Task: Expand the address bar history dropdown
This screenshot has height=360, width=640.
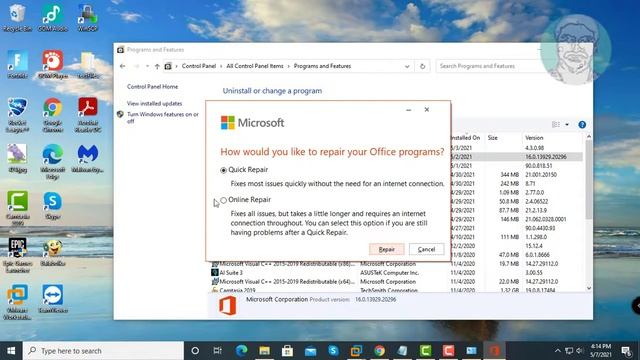Action: pos(407,66)
